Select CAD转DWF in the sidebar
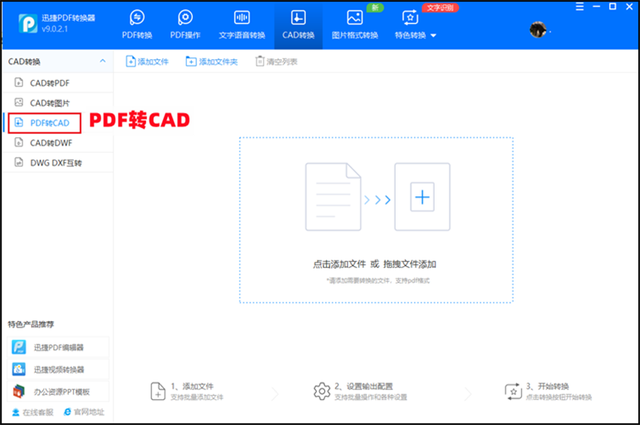This screenshot has width=640, height=425. (x=58, y=143)
